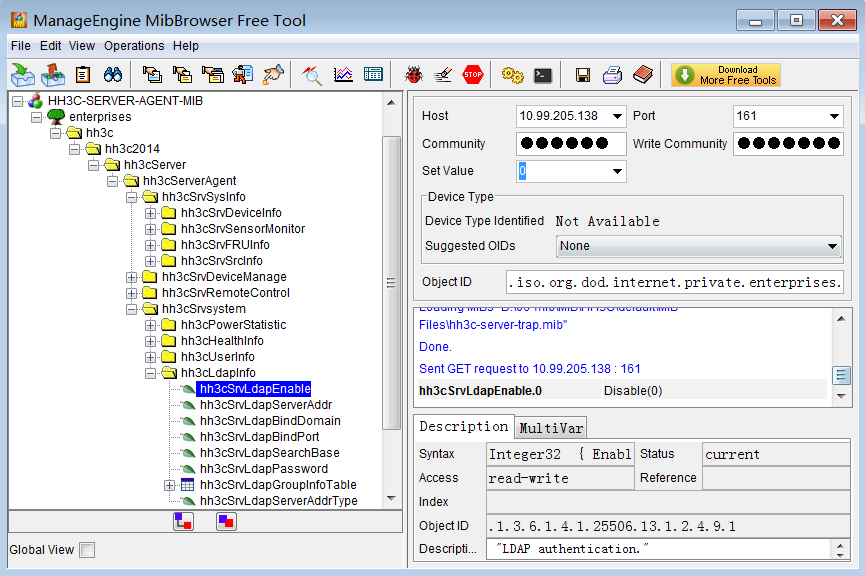Click the ladybug debug icon
The height and width of the screenshot is (576, 865).
(414, 74)
